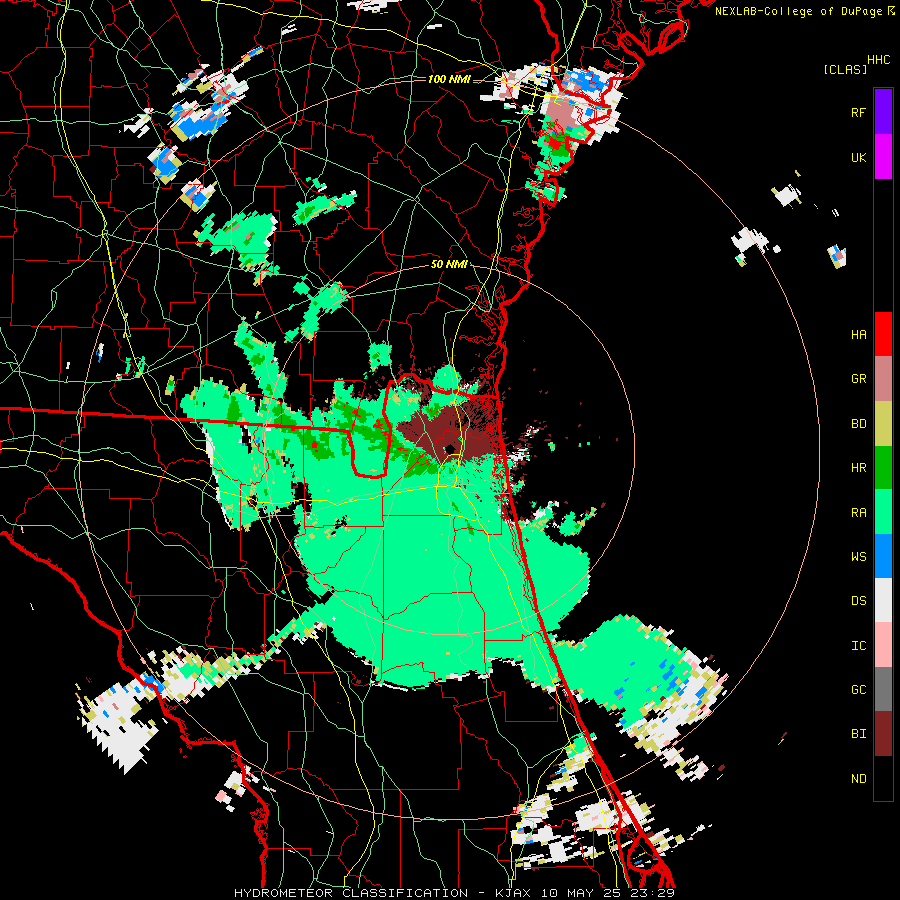Click the HHC legend title
This screenshot has height=900, width=900.
click(878, 60)
